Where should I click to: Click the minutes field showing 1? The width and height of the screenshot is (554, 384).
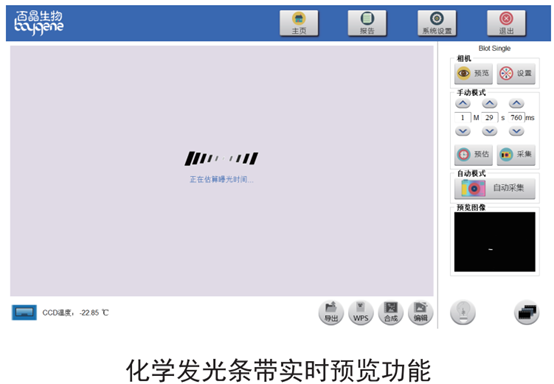[x=462, y=118]
